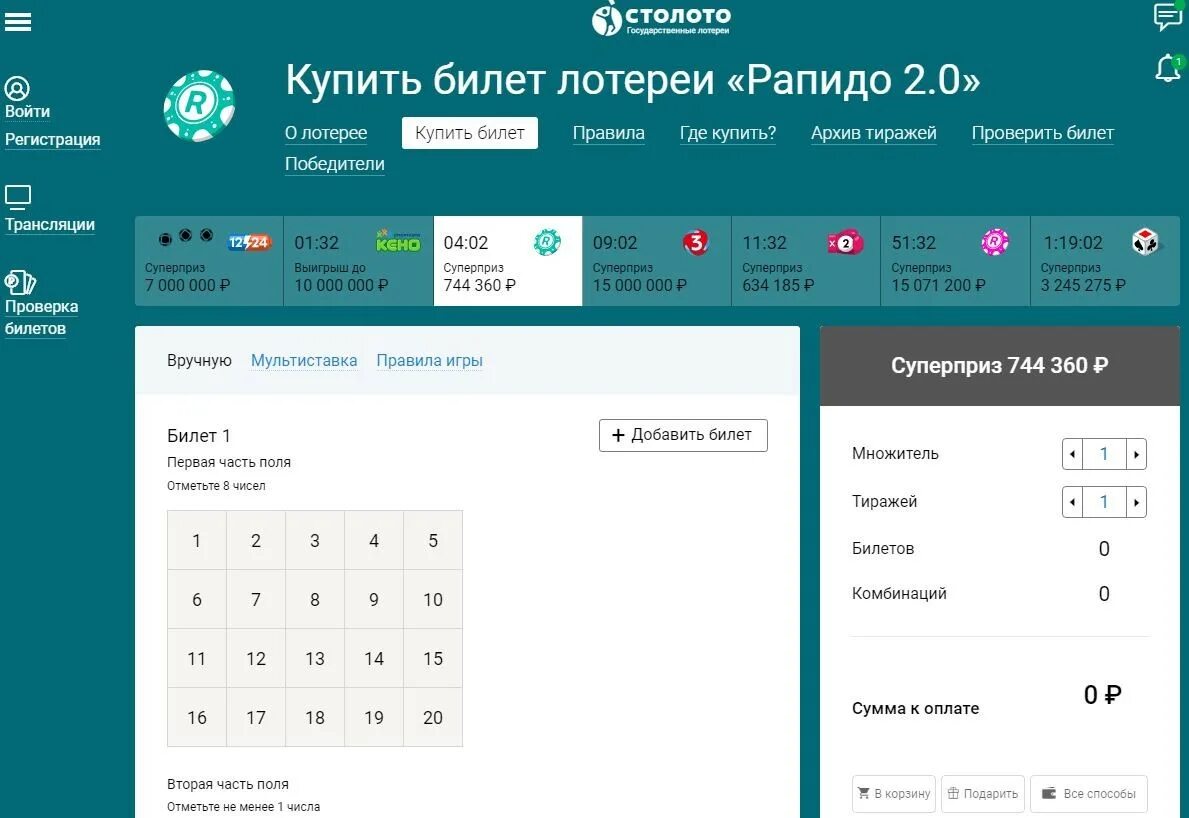Viewport: 1189px width, 818px height.
Task: Select the 11:32 draw with 634 185 ₽
Action: [x=806, y=262]
